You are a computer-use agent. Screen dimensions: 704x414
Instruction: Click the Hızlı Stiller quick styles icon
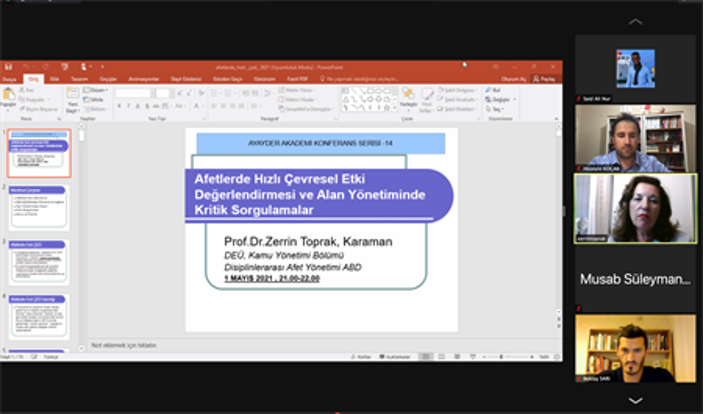click(x=427, y=95)
